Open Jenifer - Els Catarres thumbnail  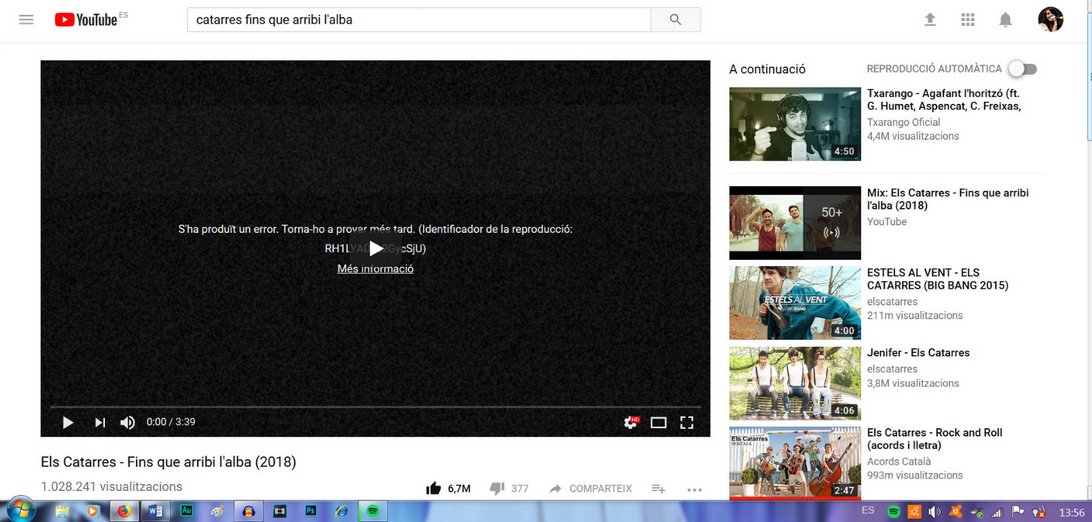(x=795, y=383)
